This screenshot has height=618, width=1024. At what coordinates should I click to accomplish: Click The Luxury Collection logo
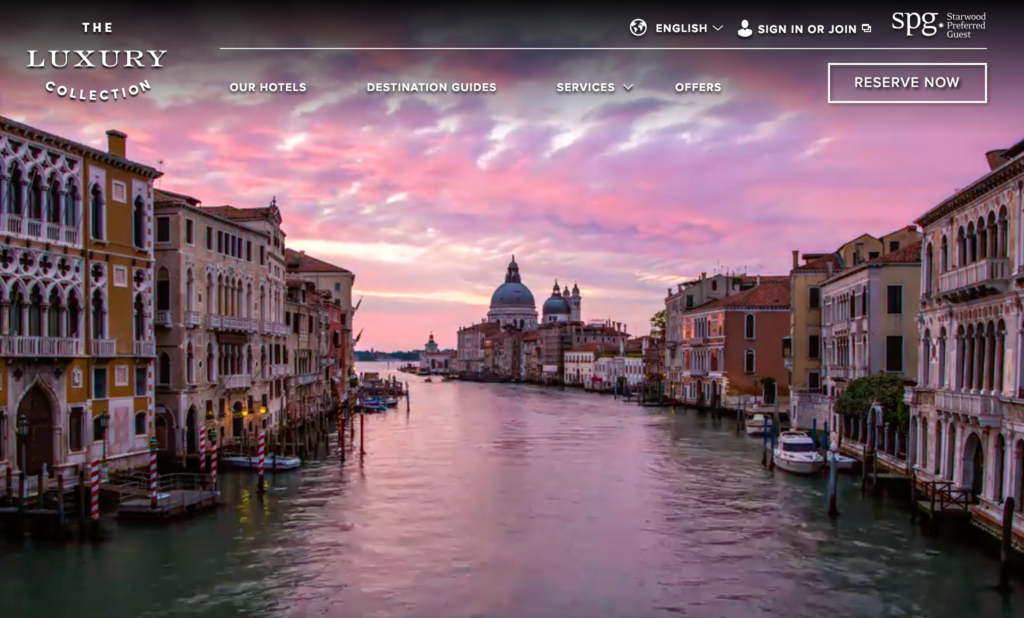point(97,60)
